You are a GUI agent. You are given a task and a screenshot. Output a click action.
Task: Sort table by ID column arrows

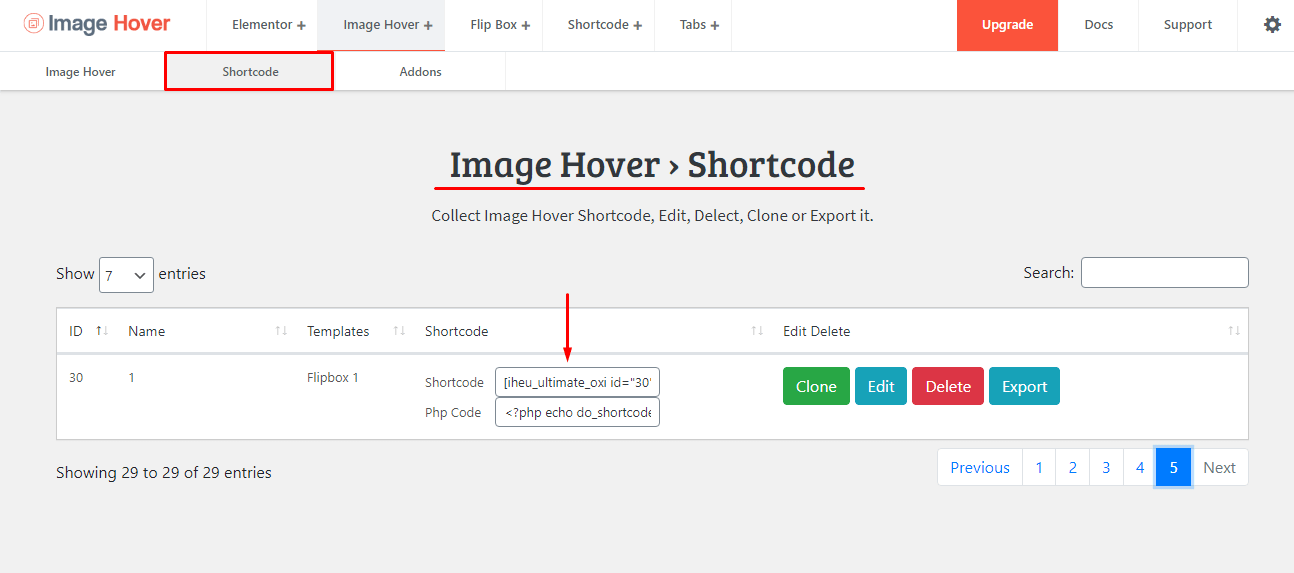click(102, 331)
